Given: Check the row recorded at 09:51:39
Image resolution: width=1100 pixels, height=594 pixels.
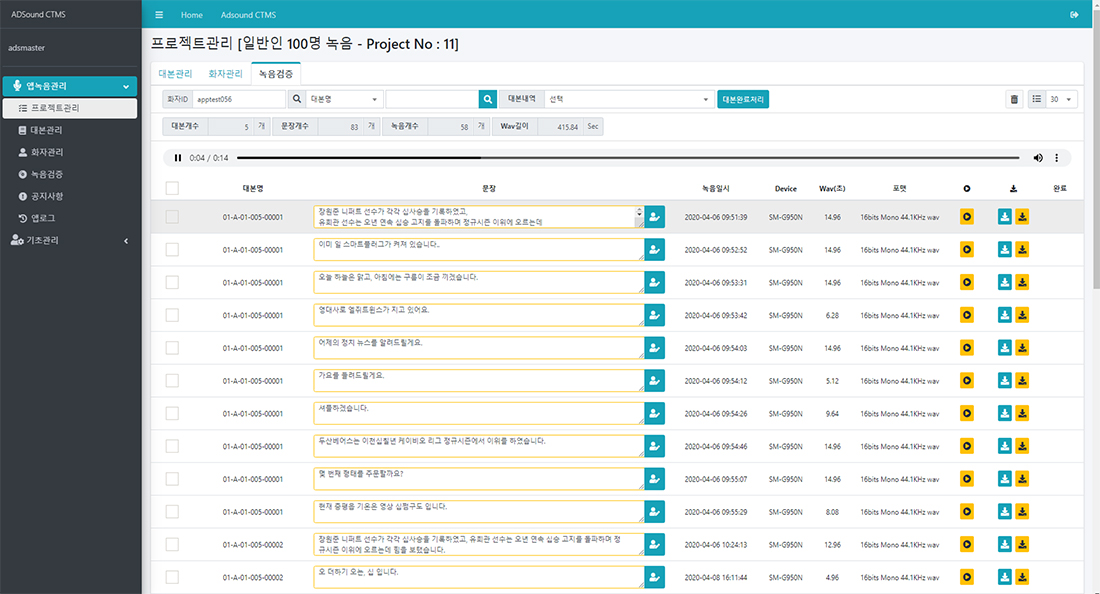Looking at the screenshot, I should click(x=172, y=217).
